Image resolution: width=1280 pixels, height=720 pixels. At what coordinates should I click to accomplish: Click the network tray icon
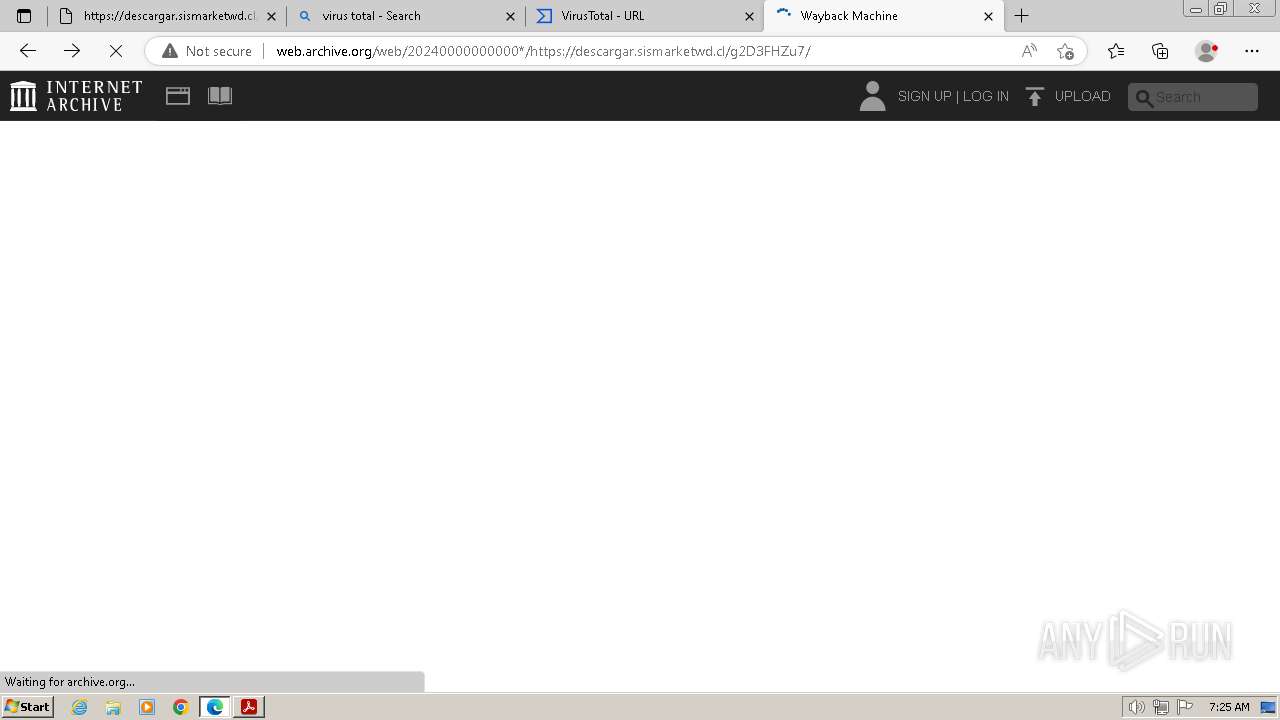click(x=1160, y=707)
